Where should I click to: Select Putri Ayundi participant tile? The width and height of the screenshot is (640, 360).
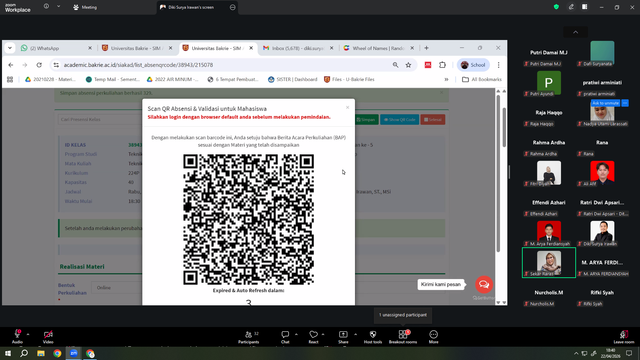549,83
